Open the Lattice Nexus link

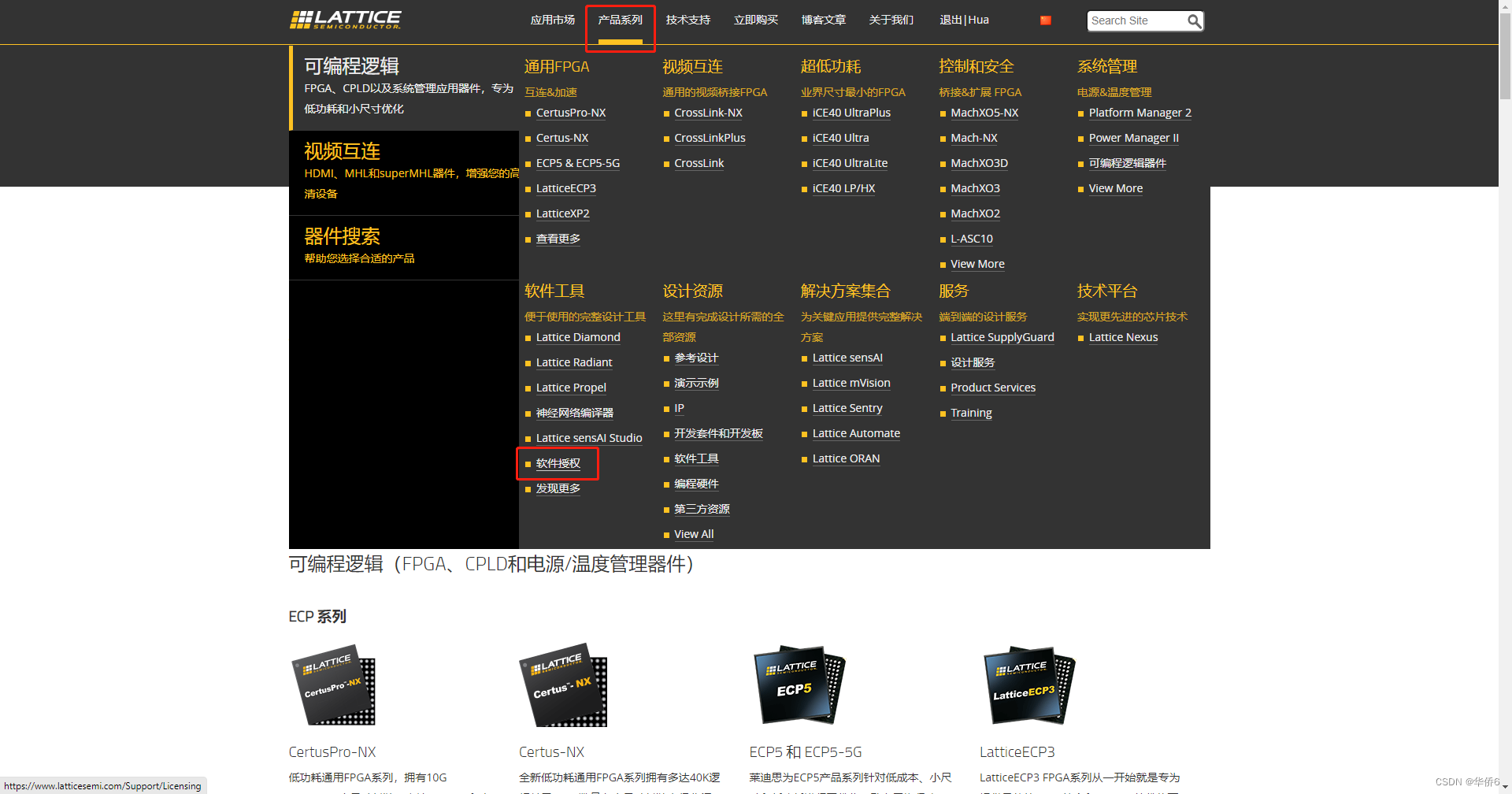coord(1123,338)
